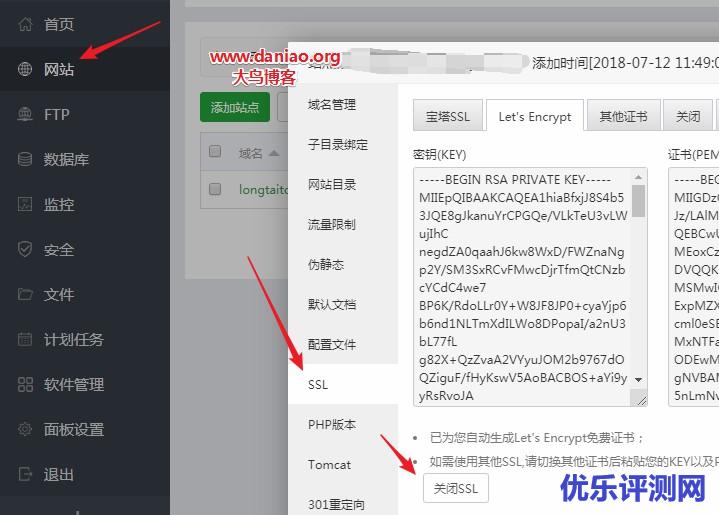Switch to the 宝塔SSL tab
The image size is (719, 515).
[x=448, y=116]
